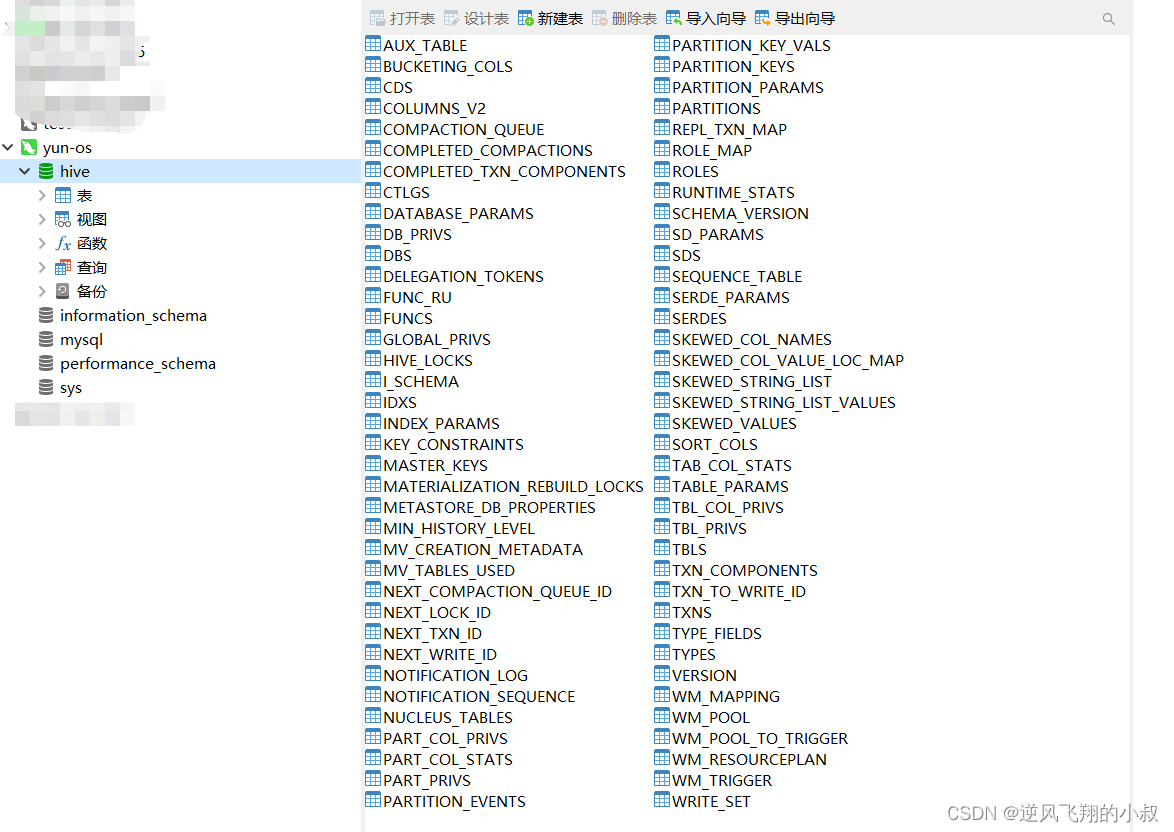Screen dimensions: 1174x832
Task: Click the AUX_TABLE table icon
Action: (x=373, y=44)
